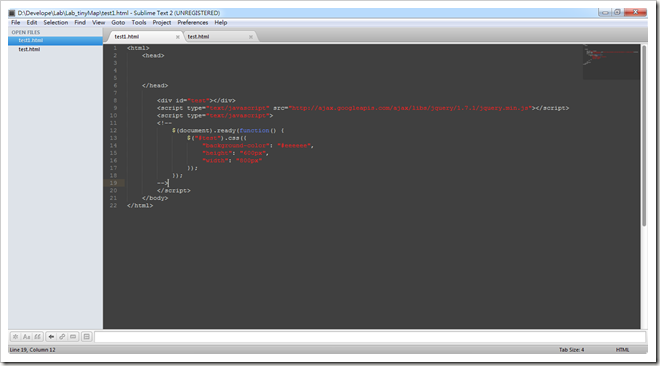Close the test1.html tab
The width and height of the screenshot is (660, 366).
point(178,37)
